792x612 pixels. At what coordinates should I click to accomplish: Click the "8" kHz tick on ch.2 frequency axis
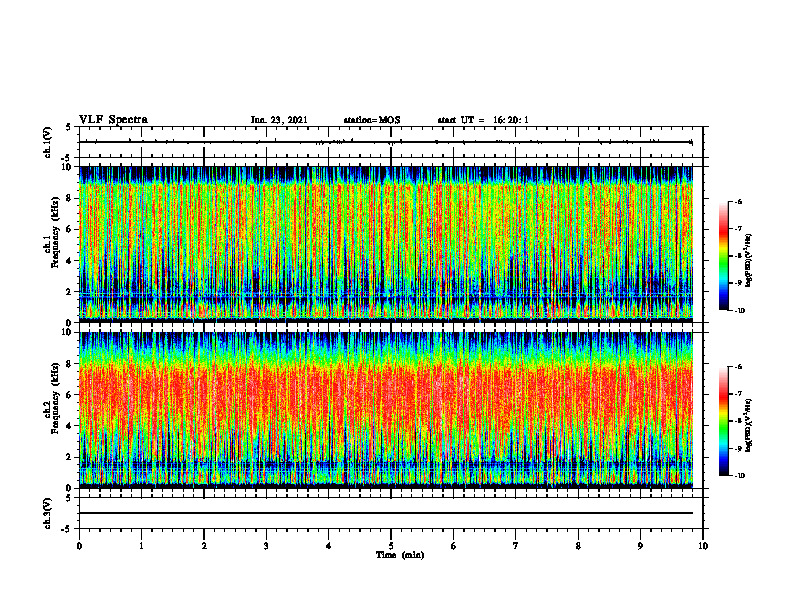tap(70, 364)
